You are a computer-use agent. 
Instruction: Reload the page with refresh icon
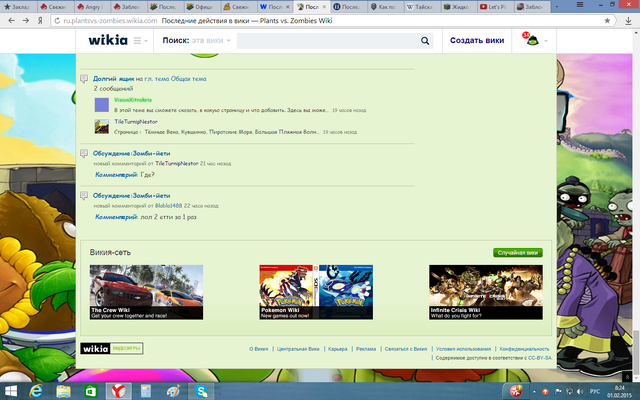tap(57, 21)
